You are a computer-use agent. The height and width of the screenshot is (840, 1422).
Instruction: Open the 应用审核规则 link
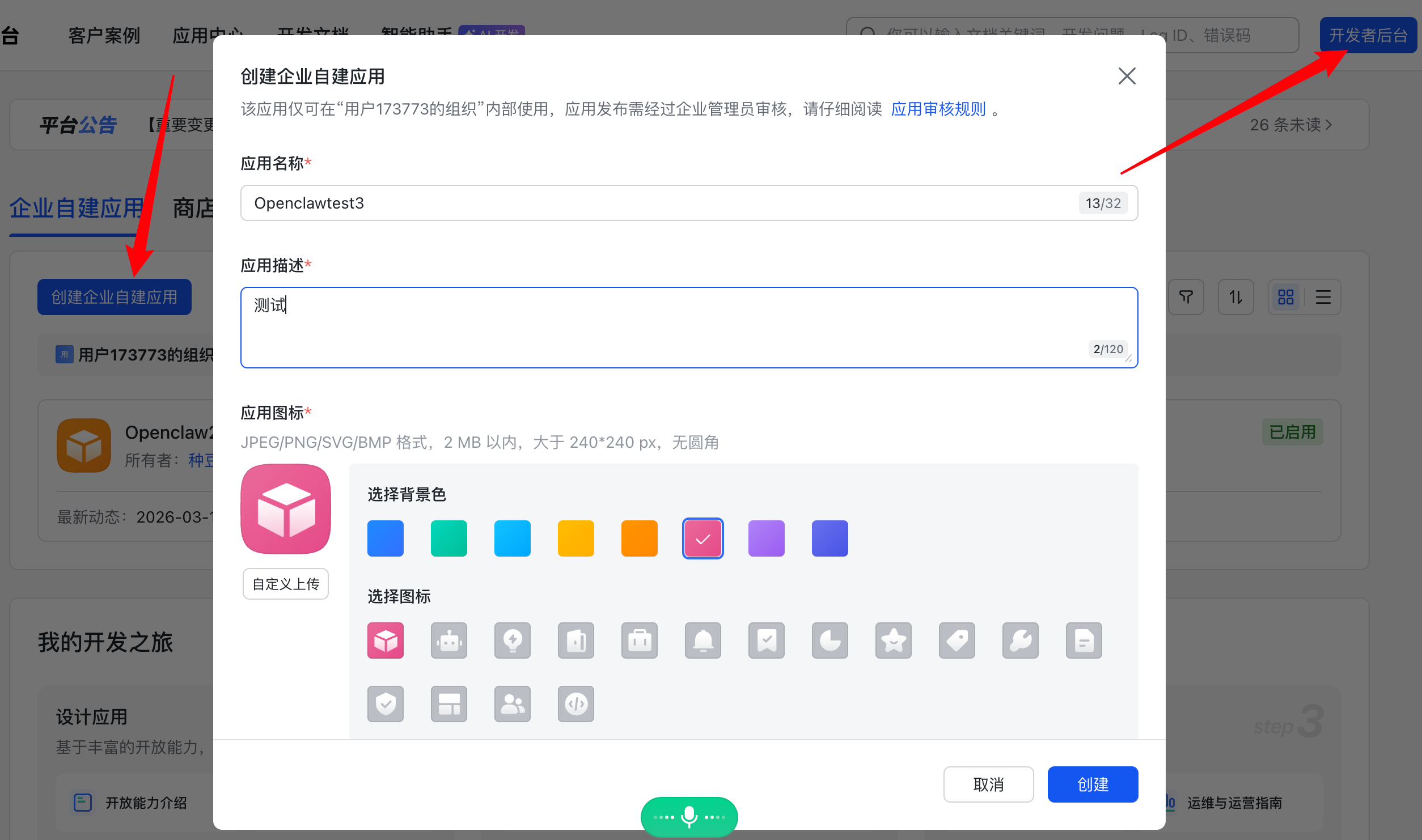point(938,109)
